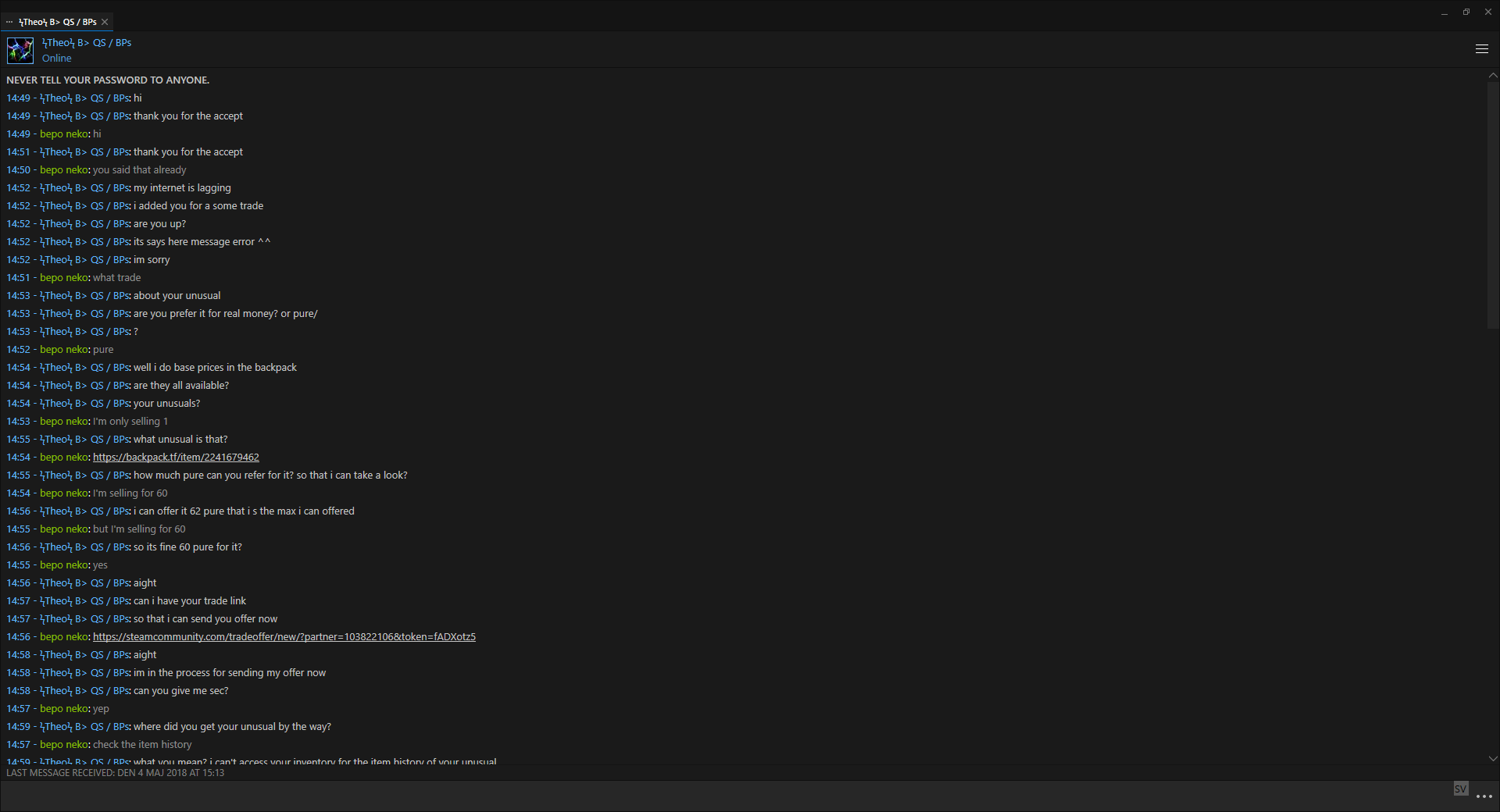
Task: Close the Theo B> QS / BPs chat tab
Action: [x=105, y=22]
